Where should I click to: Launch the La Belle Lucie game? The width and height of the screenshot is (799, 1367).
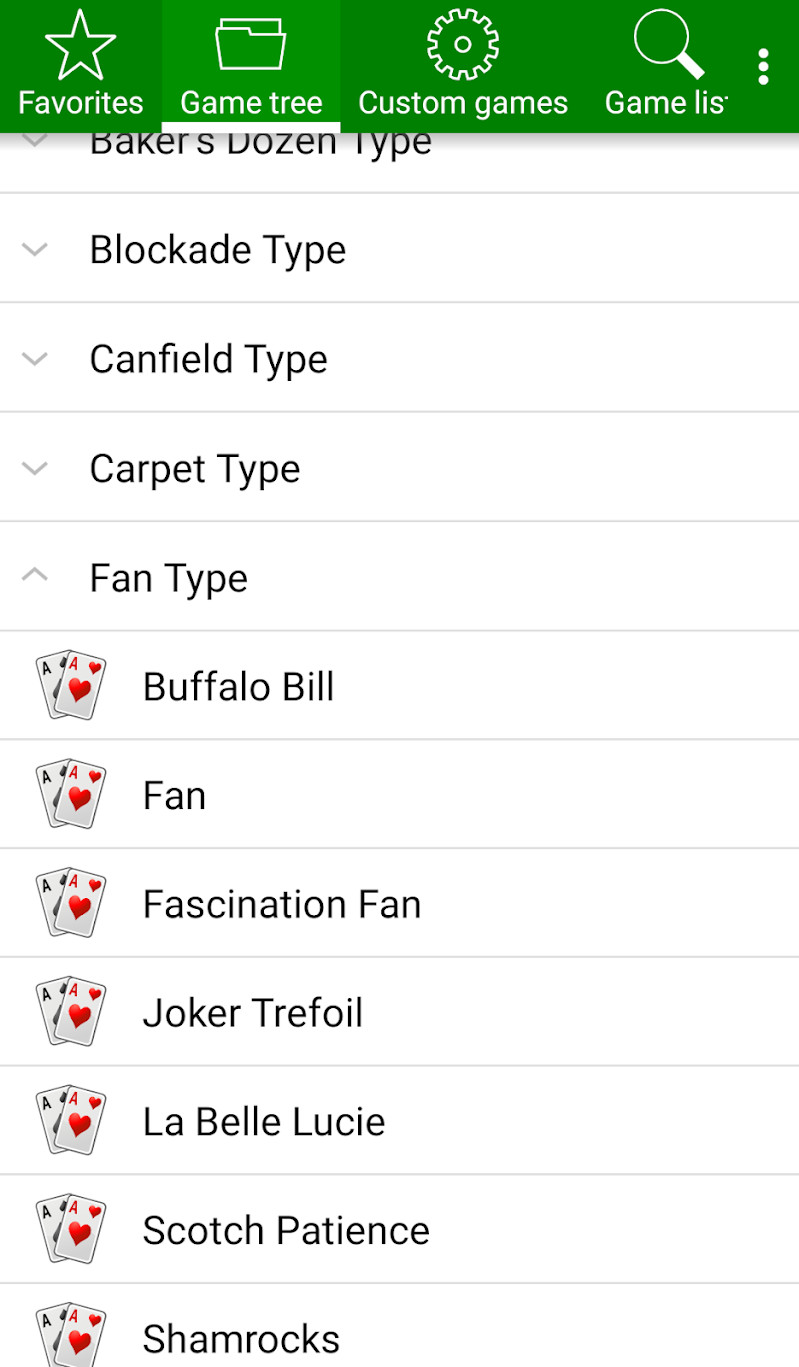(264, 1122)
